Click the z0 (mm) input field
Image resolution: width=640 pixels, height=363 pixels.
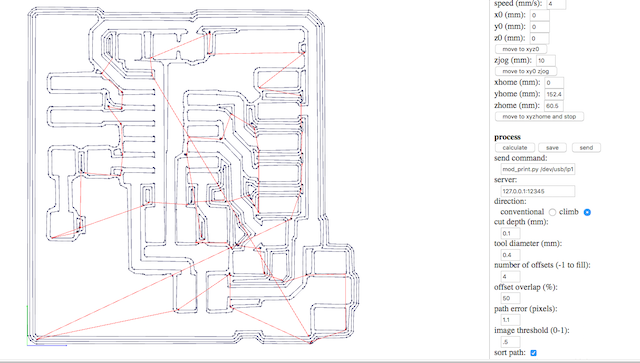coord(540,38)
